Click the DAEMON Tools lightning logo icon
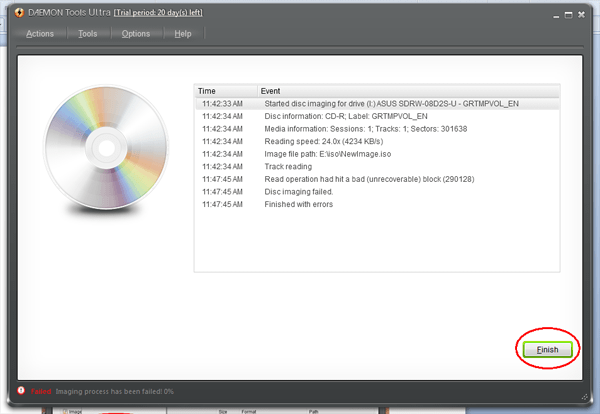The height and width of the screenshot is (414, 600). coord(19,13)
